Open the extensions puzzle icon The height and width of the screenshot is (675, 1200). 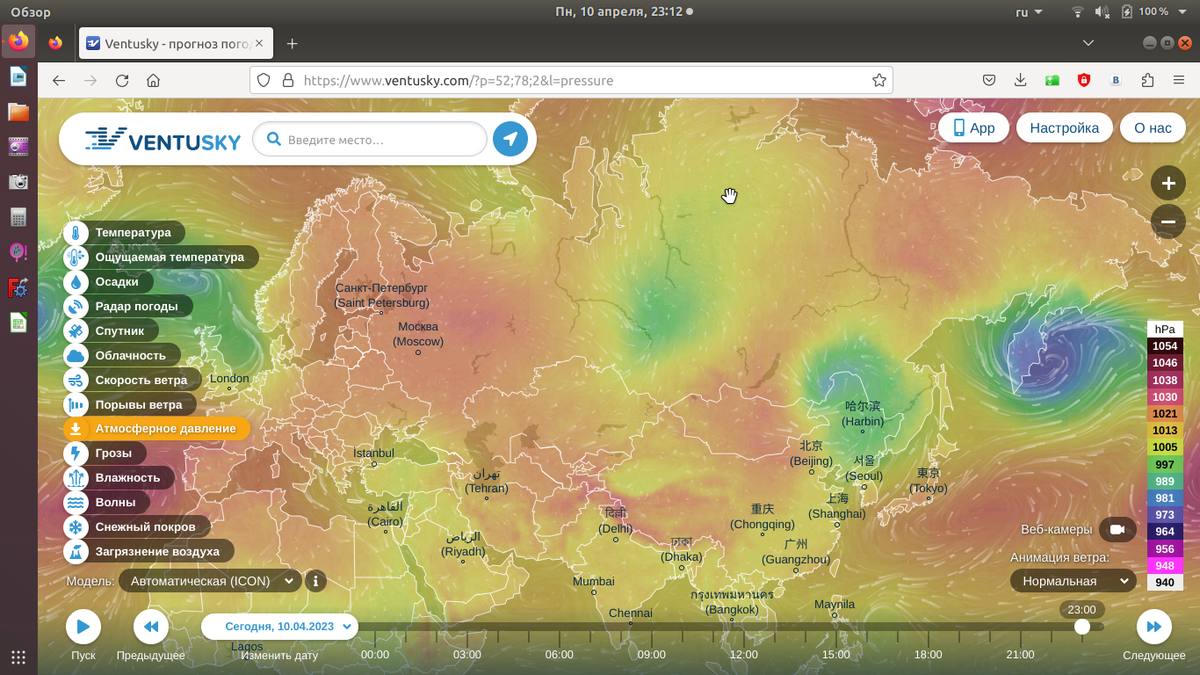(x=1148, y=80)
